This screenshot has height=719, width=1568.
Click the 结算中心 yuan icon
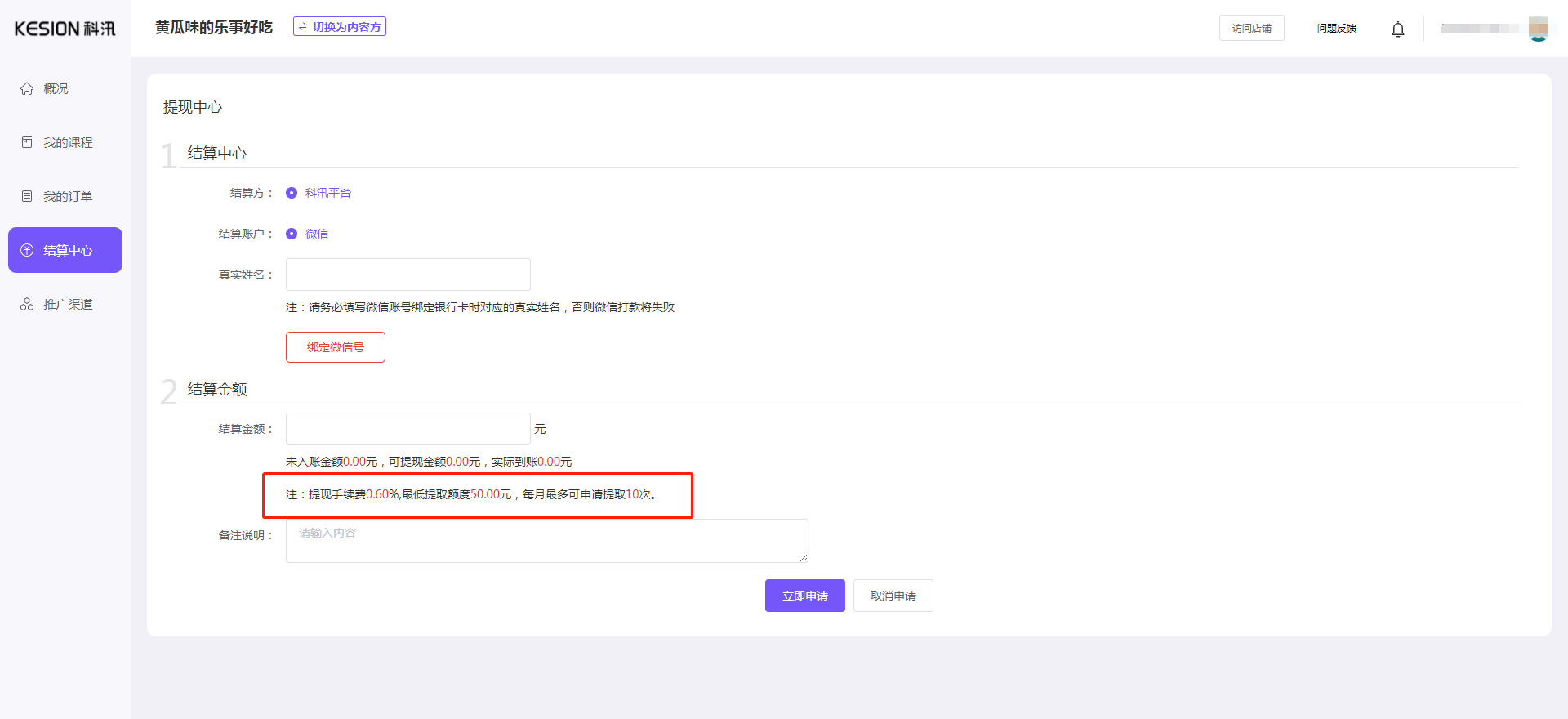tap(27, 250)
